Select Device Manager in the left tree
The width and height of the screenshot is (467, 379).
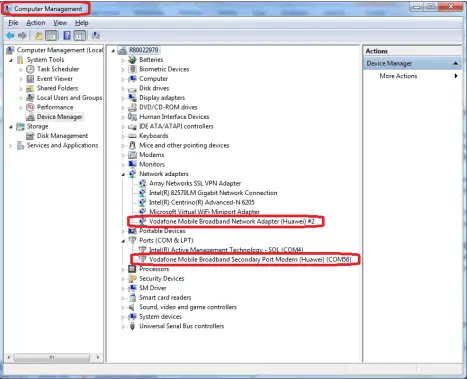pyautogui.click(x=59, y=117)
